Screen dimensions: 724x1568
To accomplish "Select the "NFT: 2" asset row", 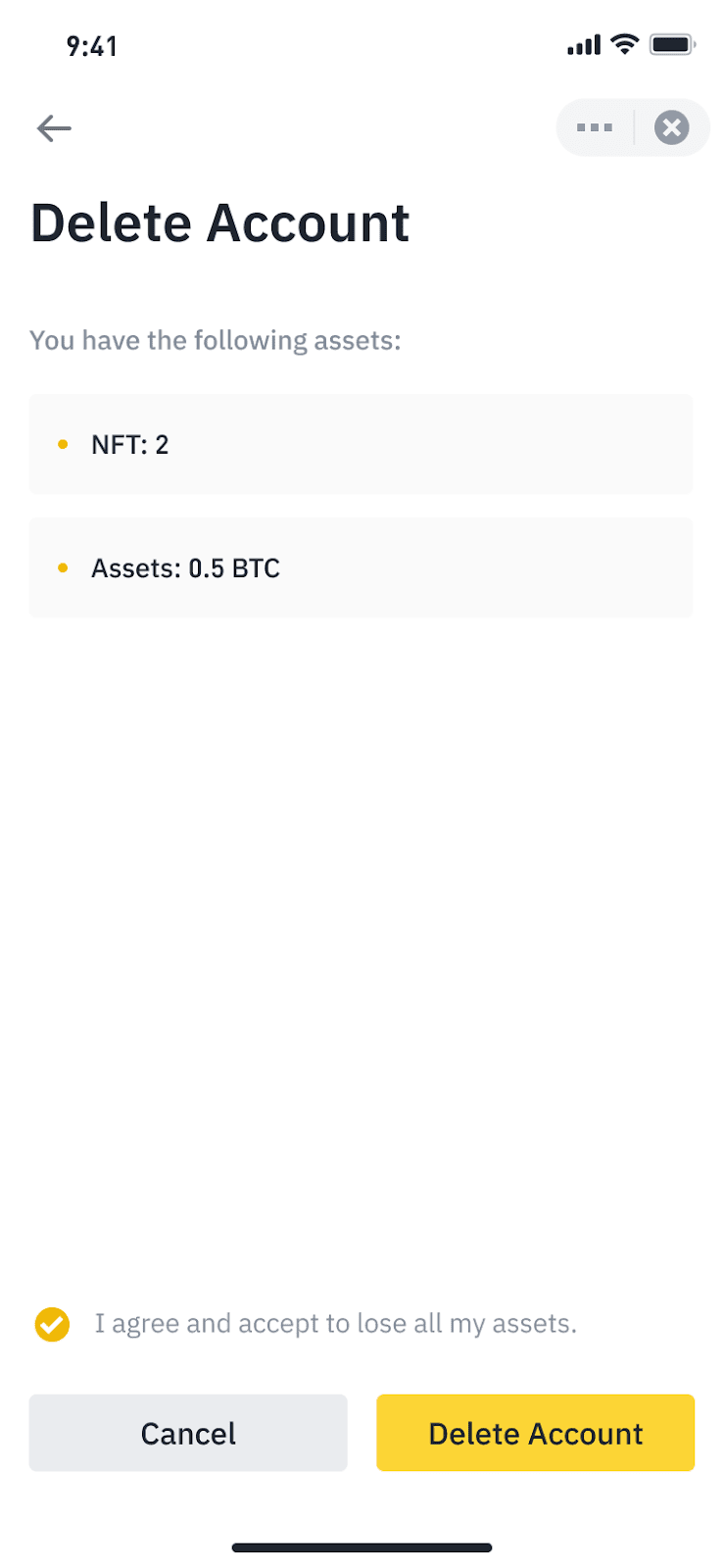I will 361,444.
